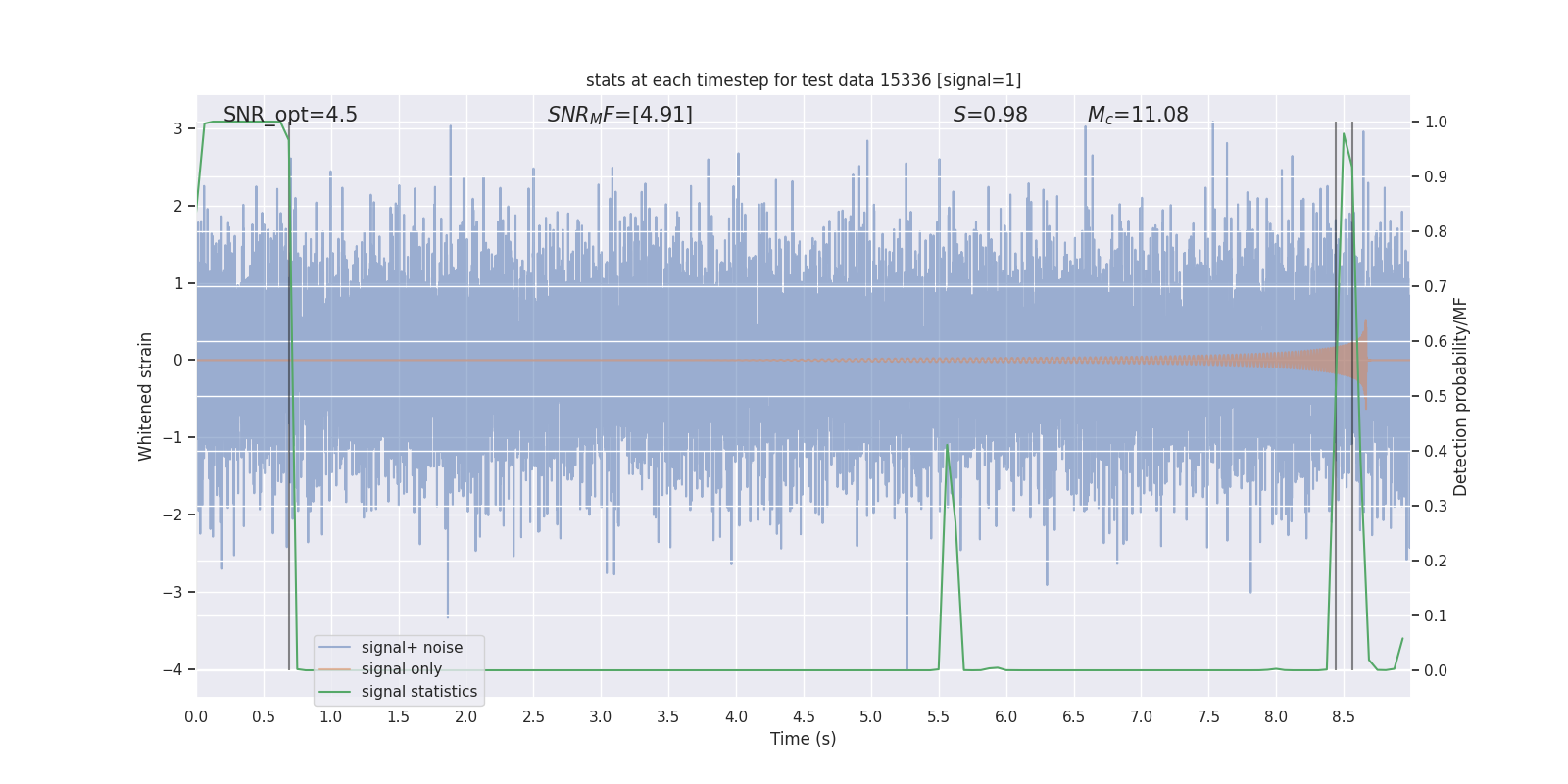1568x784 pixels.
Task: Click the right y-axis tick label 0.8
Action: (1436, 231)
